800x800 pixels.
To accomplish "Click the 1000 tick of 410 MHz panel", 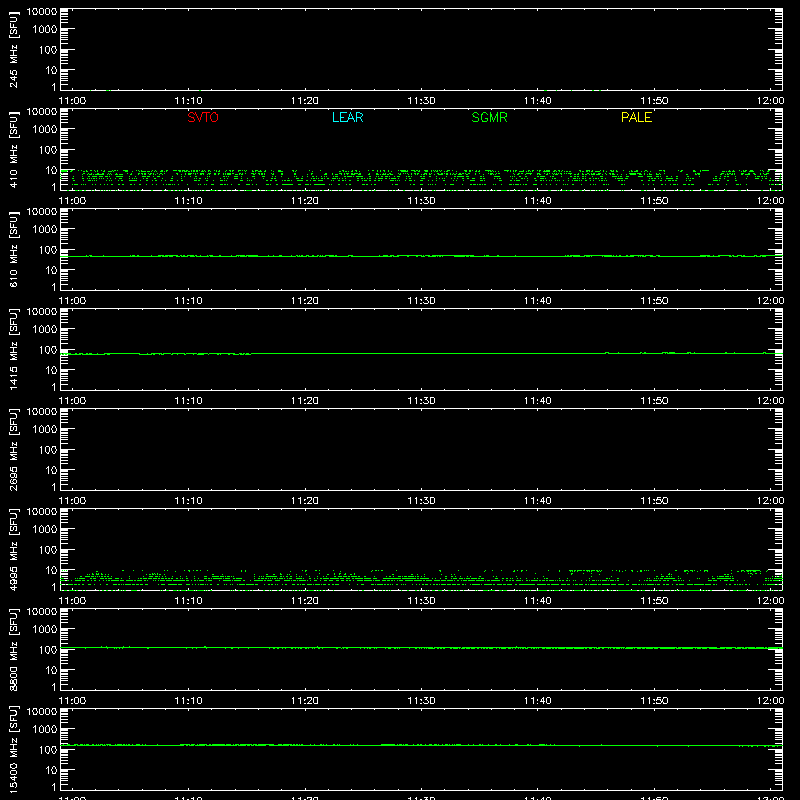I will coord(45,129).
